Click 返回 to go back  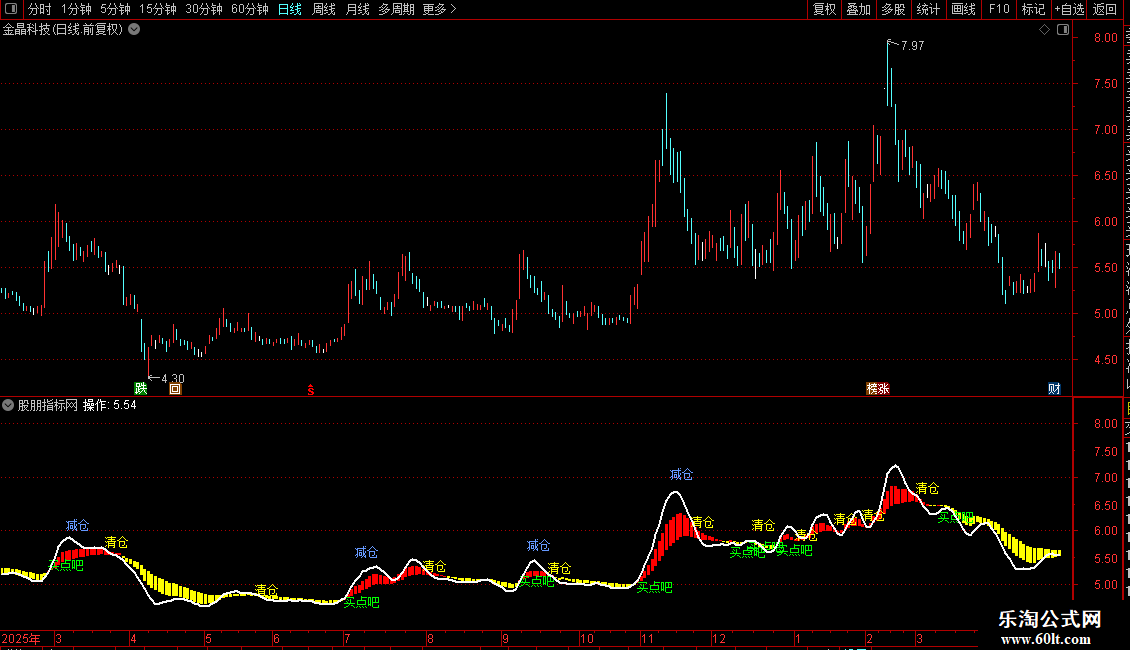(x=1105, y=9)
